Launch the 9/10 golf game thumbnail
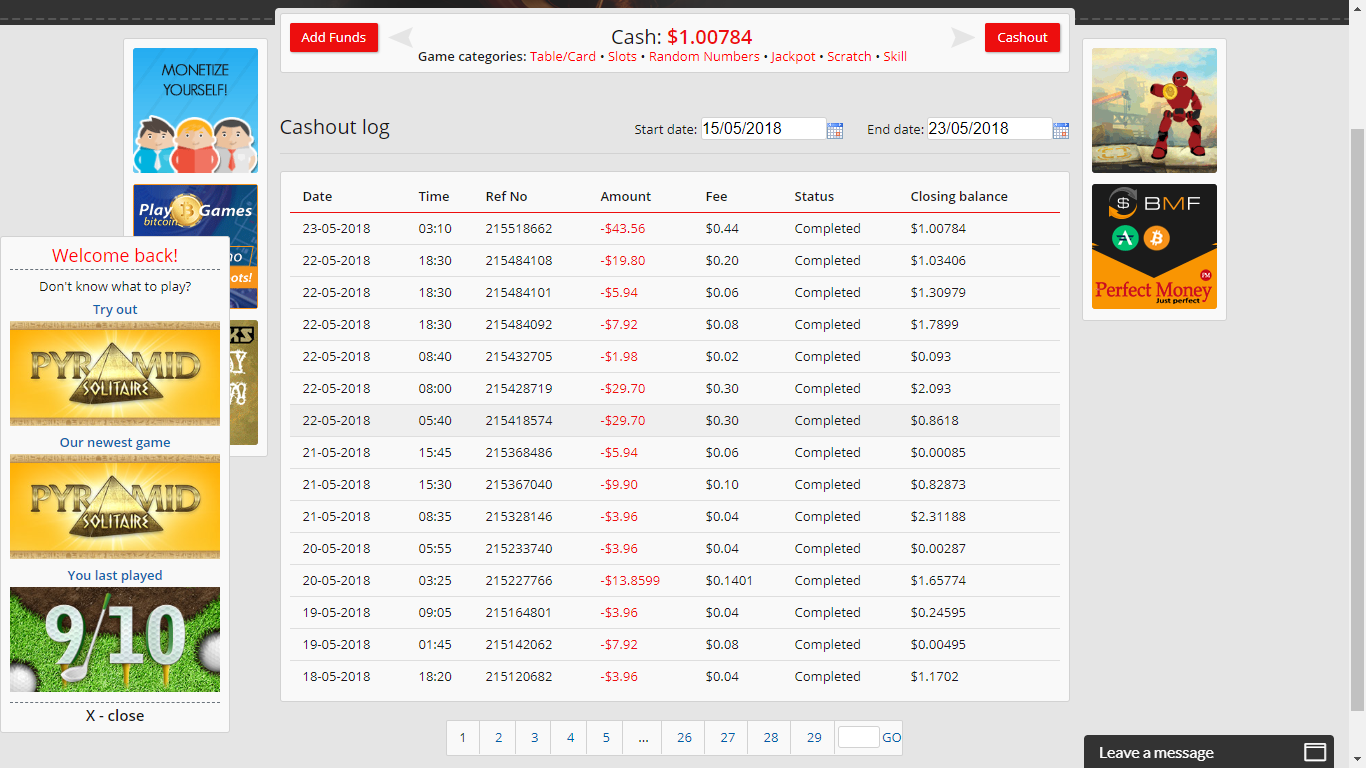 click(x=115, y=639)
